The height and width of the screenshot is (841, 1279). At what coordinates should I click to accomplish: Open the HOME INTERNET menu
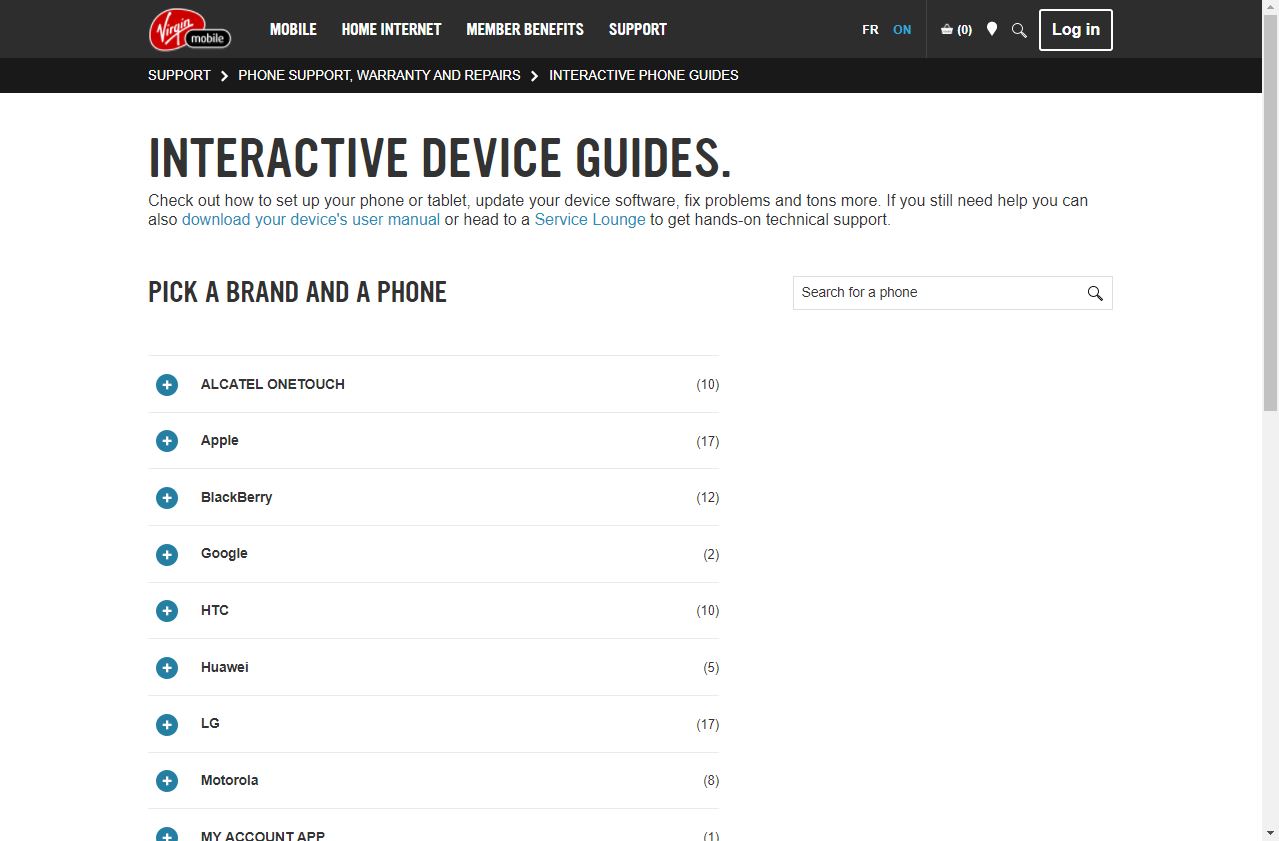pyautogui.click(x=391, y=29)
